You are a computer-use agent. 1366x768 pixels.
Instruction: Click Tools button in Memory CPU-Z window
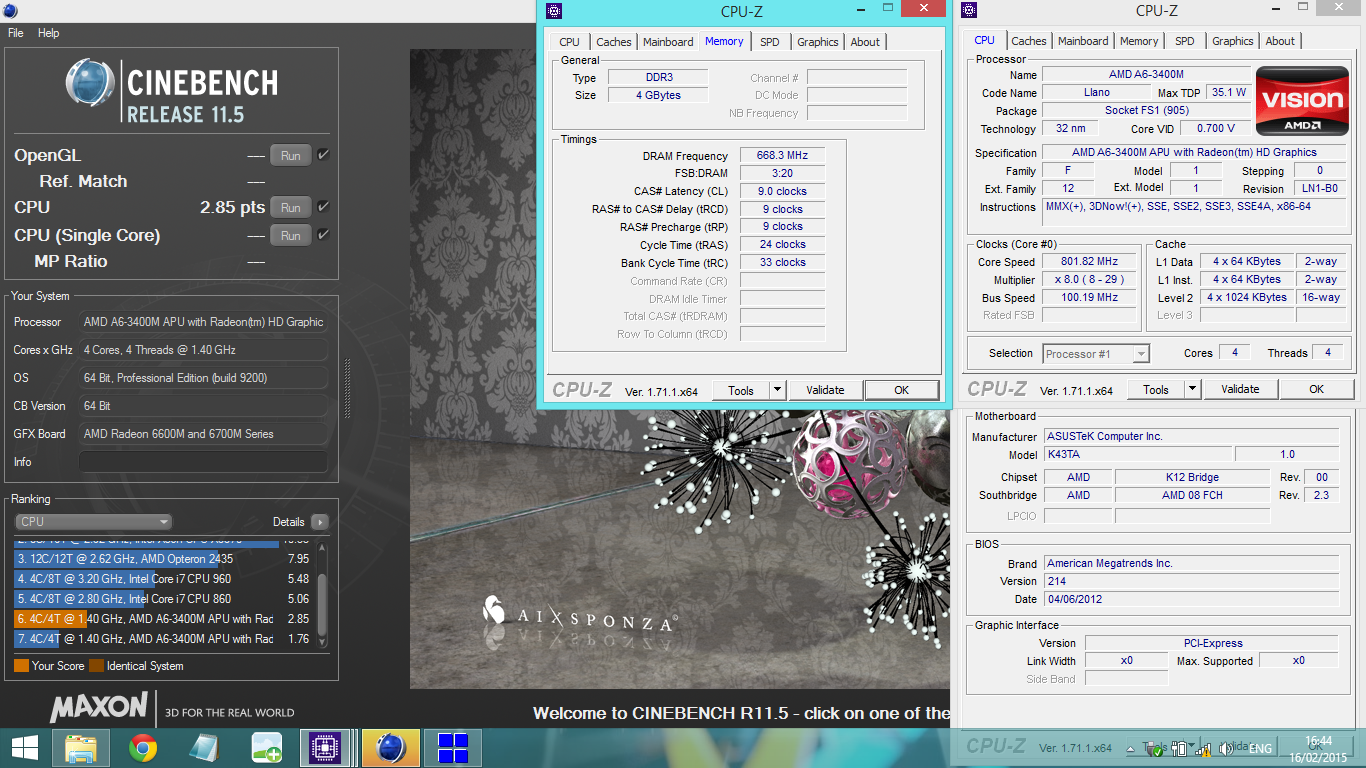point(741,390)
